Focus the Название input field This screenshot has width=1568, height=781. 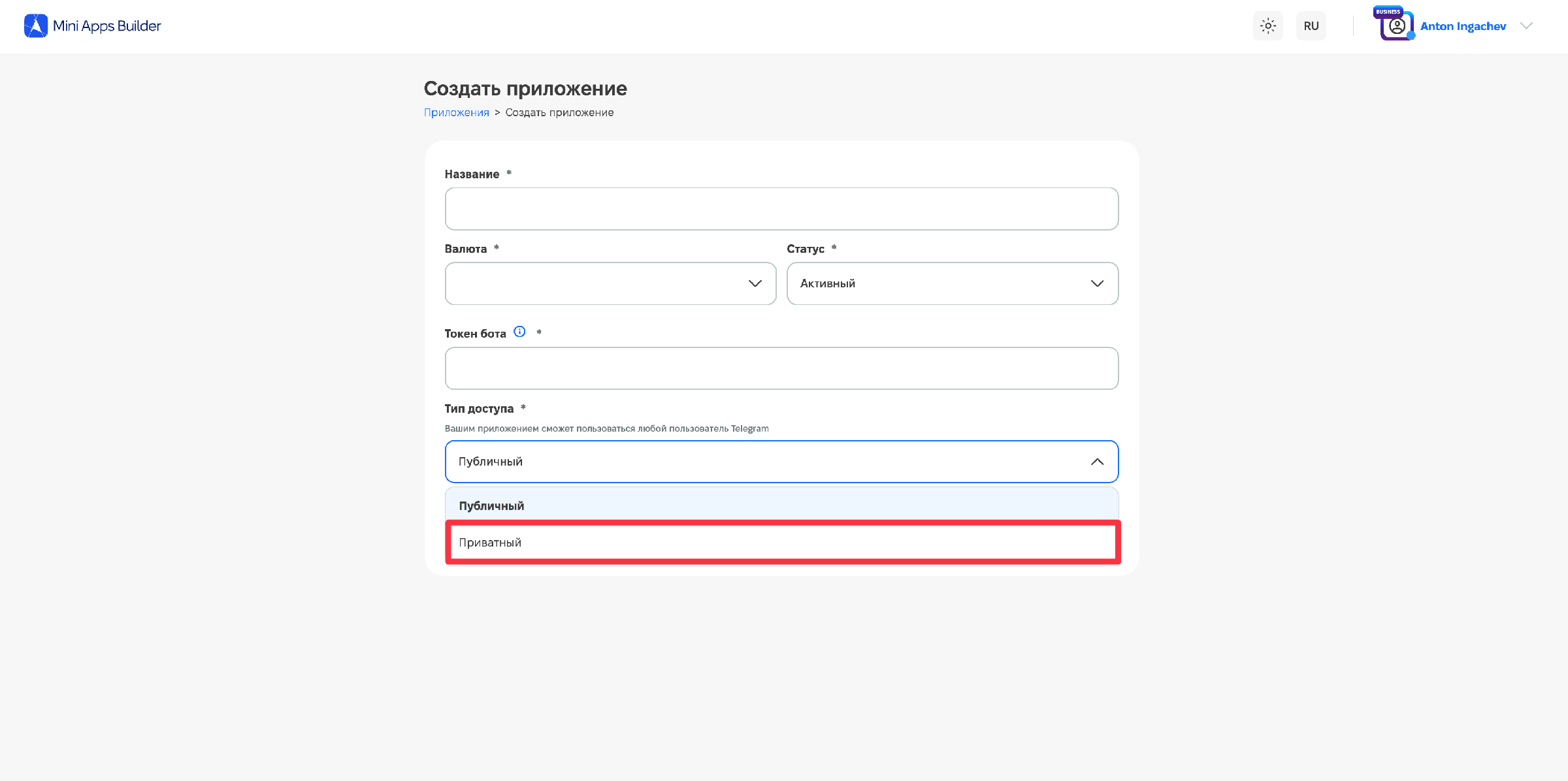tap(782, 209)
